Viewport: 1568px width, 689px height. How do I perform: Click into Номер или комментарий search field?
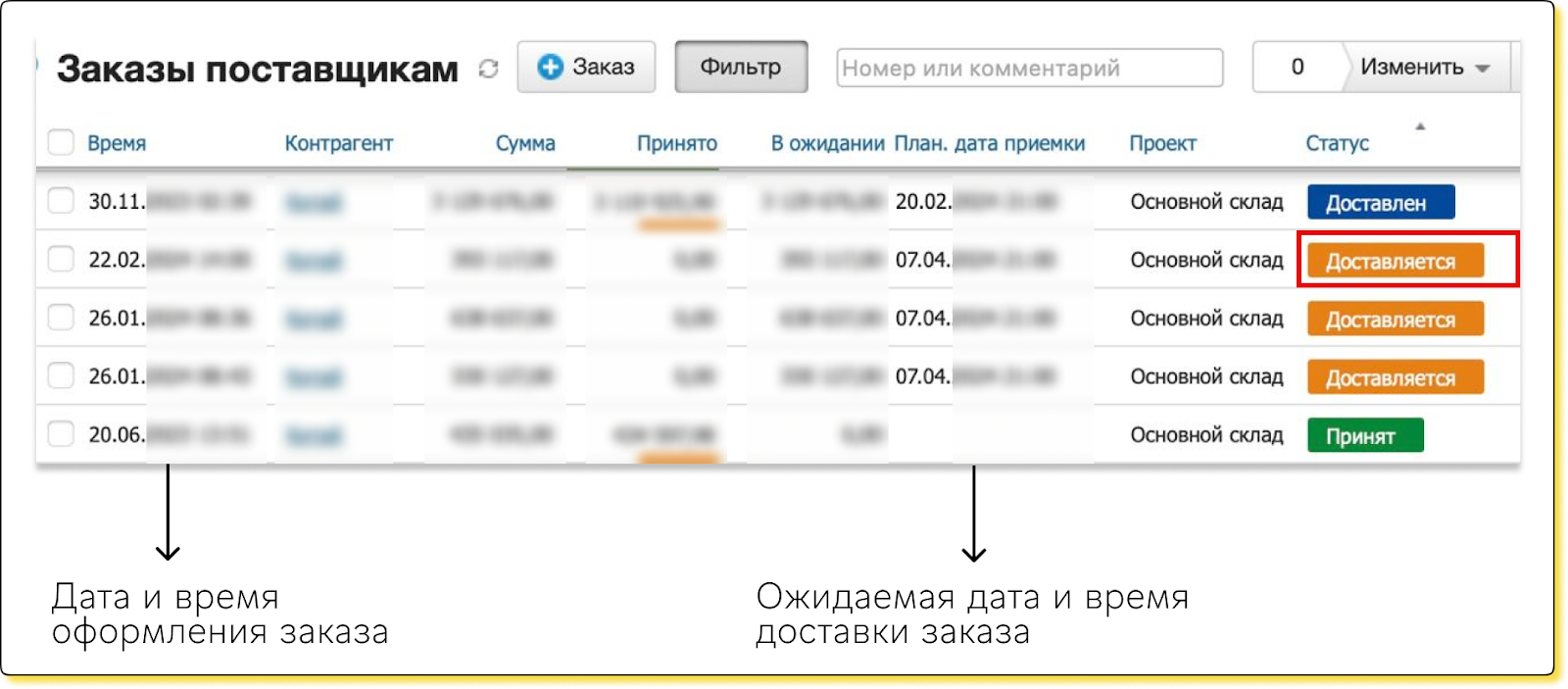1029,68
